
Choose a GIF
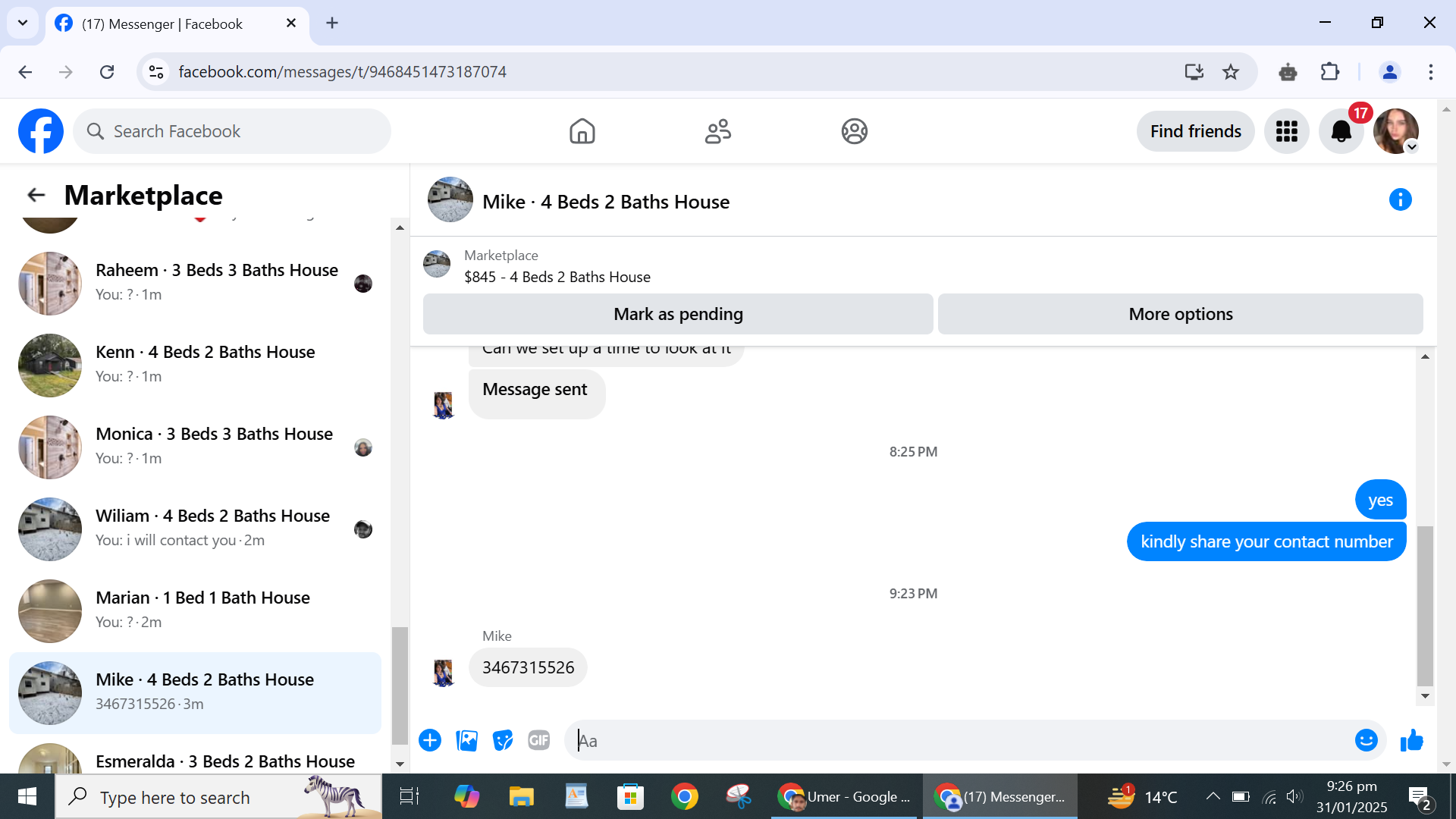[539, 740]
